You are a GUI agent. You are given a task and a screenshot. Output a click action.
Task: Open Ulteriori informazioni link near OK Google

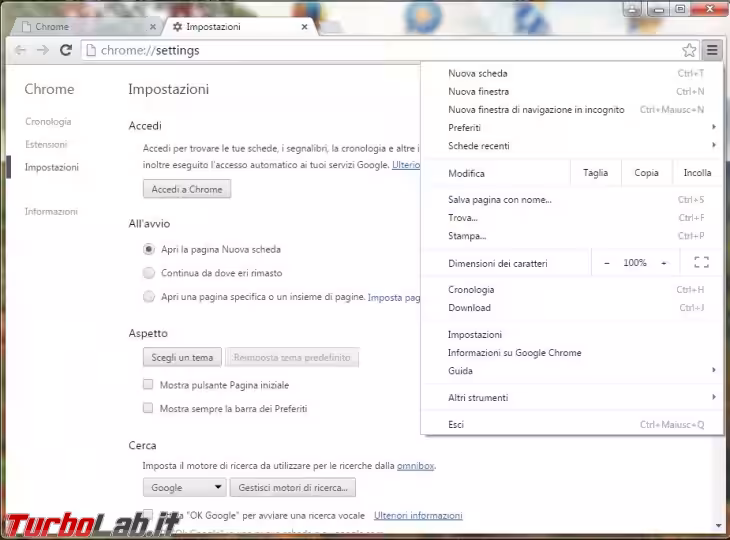(418, 515)
